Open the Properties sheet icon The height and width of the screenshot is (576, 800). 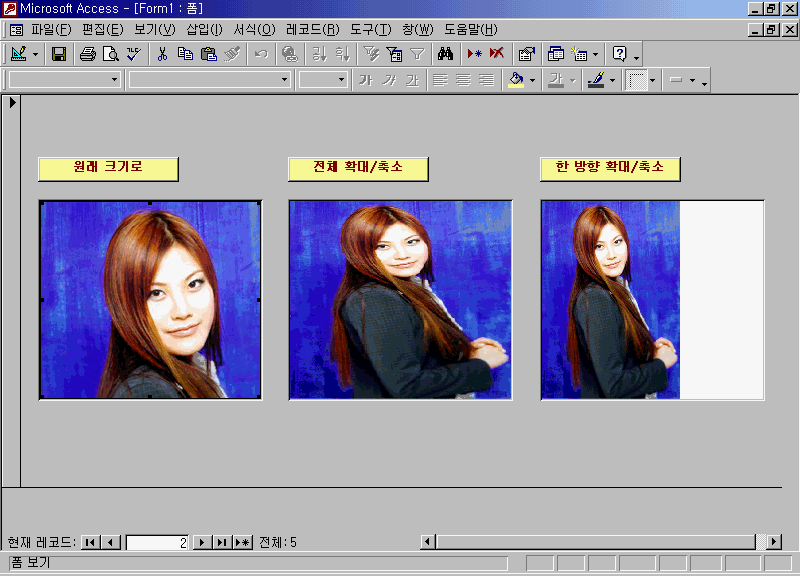527,54
